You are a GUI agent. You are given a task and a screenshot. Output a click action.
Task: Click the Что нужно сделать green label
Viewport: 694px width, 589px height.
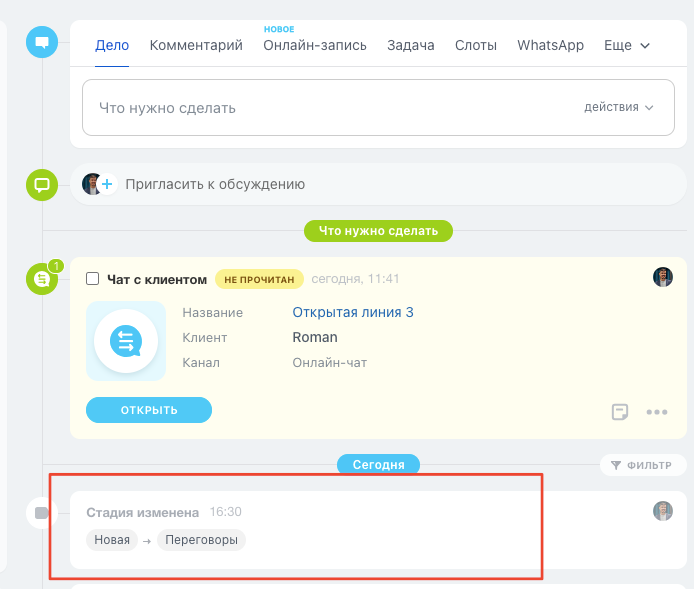coord(378,231)
